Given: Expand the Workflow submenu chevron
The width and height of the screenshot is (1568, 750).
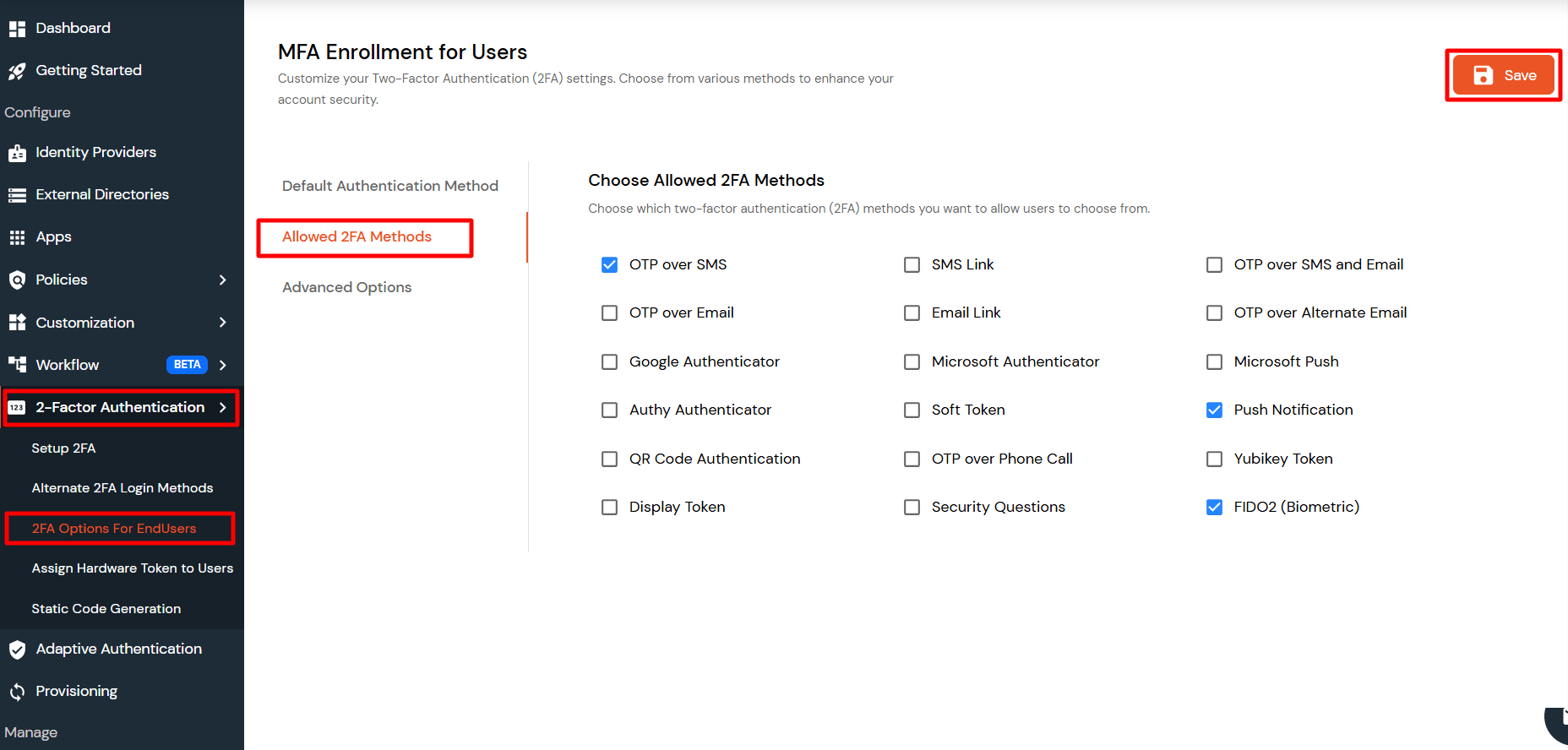Looking at the screenshot, I should click(x=223, y=365).
